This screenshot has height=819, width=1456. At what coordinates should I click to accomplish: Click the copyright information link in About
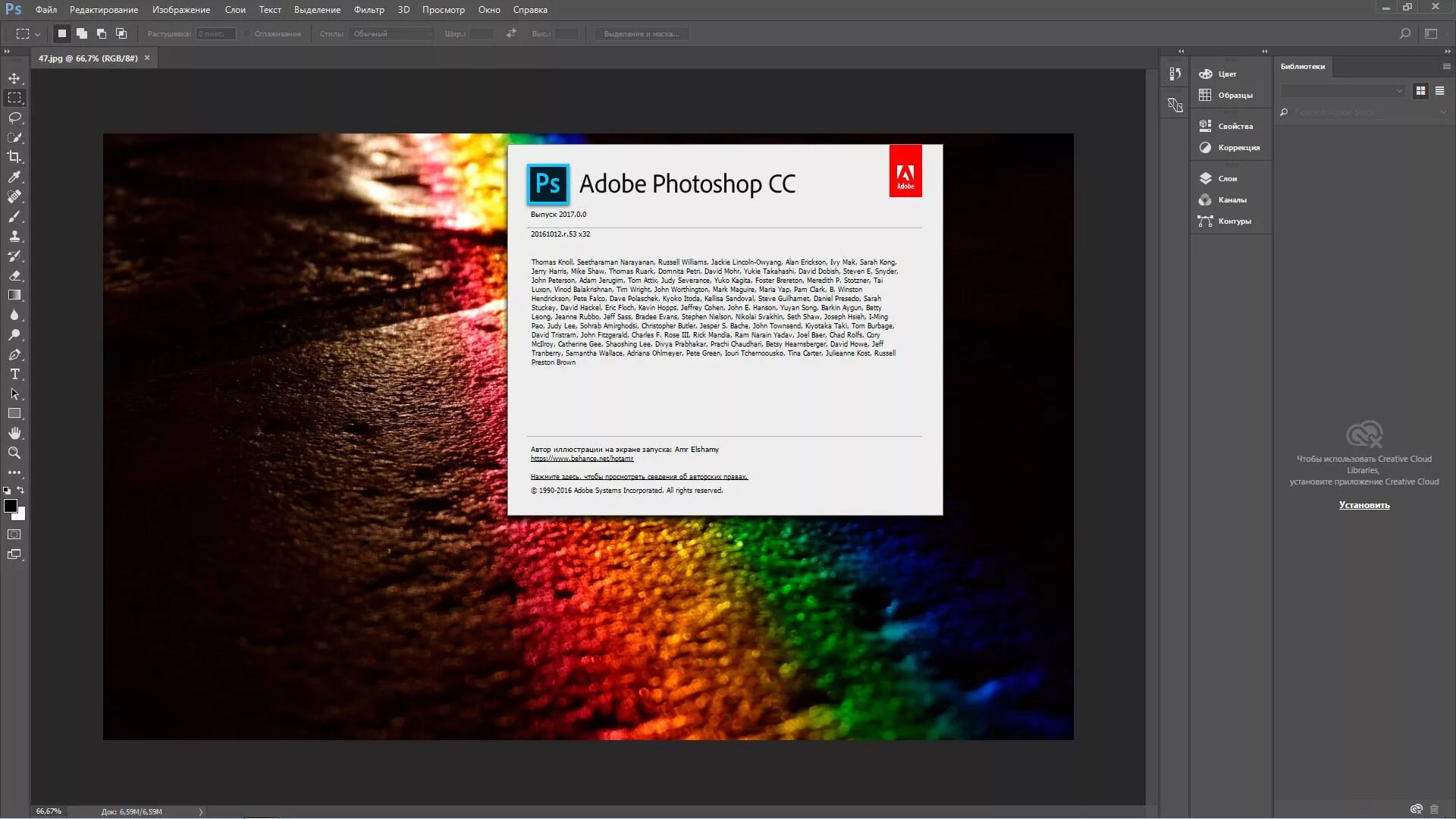(639, 477)
